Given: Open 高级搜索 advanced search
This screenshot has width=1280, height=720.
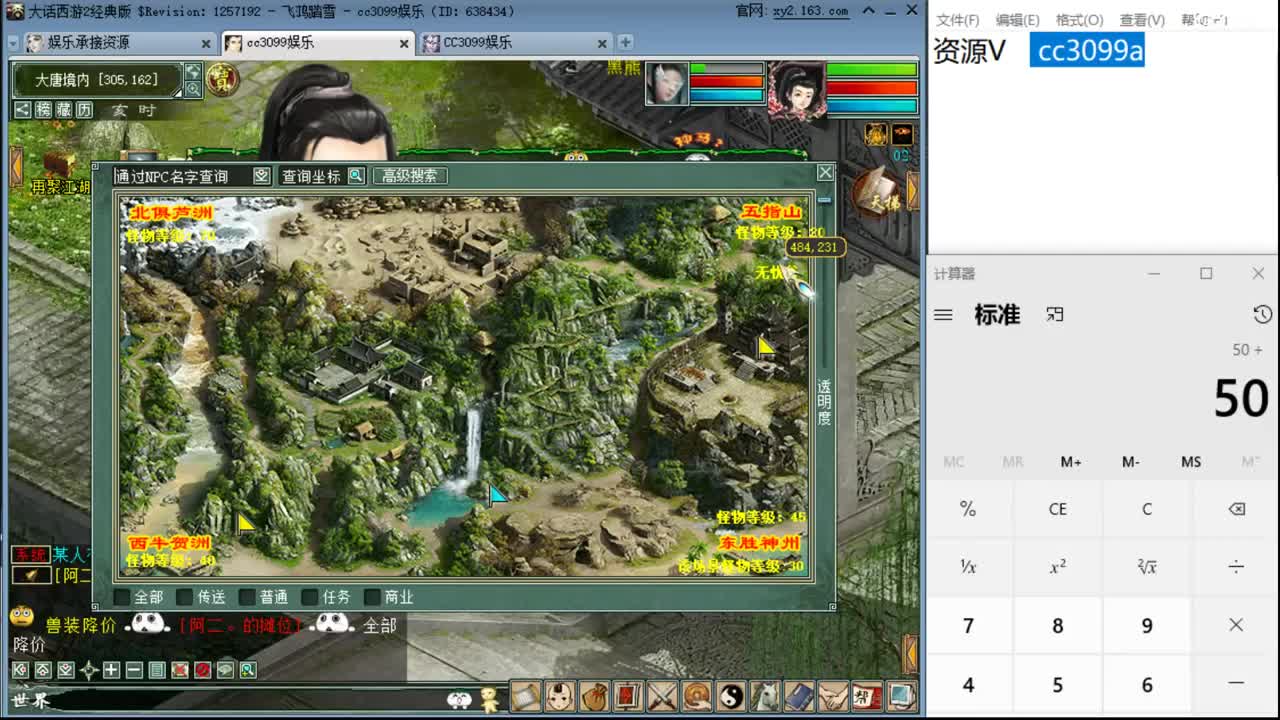Looking at the screenshot, I should pos(410,175).
